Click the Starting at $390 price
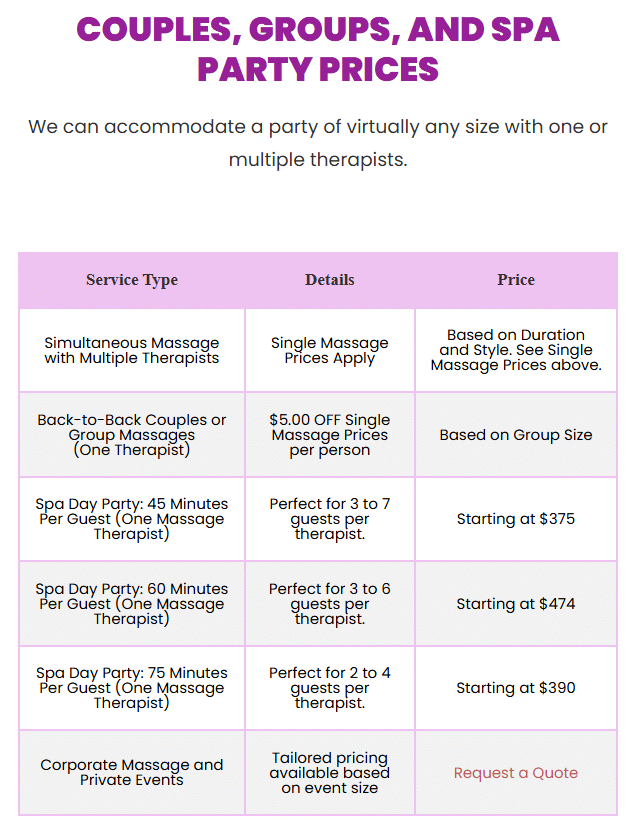The image size is (635, 827). tap(516, 688)
